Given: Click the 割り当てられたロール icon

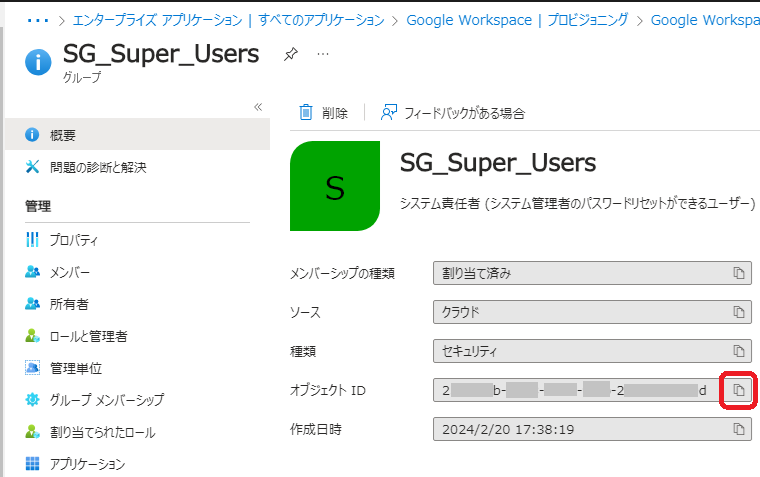Looking at the screenshot, I should tap(32, 432).
